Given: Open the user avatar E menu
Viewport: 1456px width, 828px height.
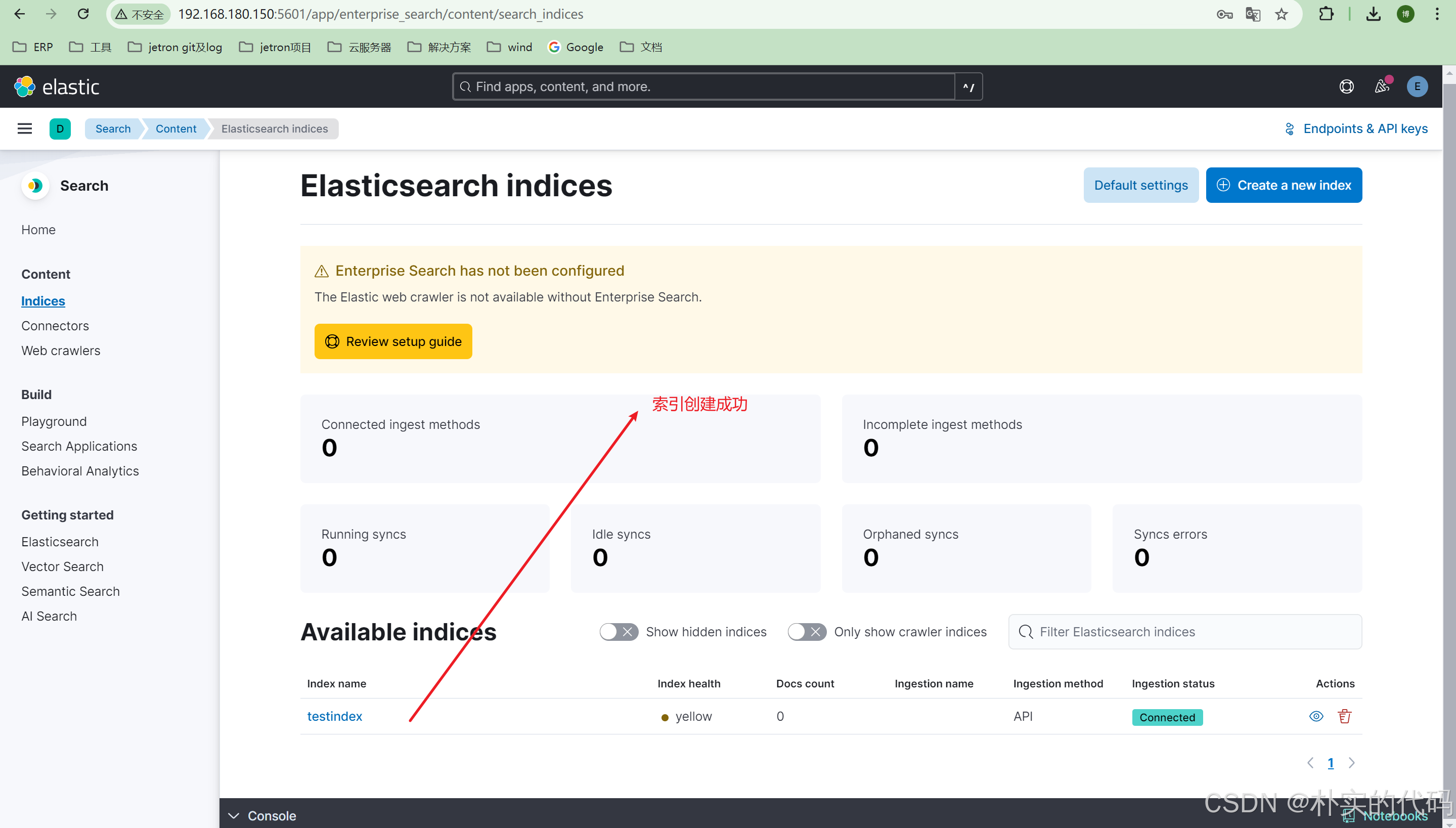Looking at the screenshot, I should tap(1417, 86).
